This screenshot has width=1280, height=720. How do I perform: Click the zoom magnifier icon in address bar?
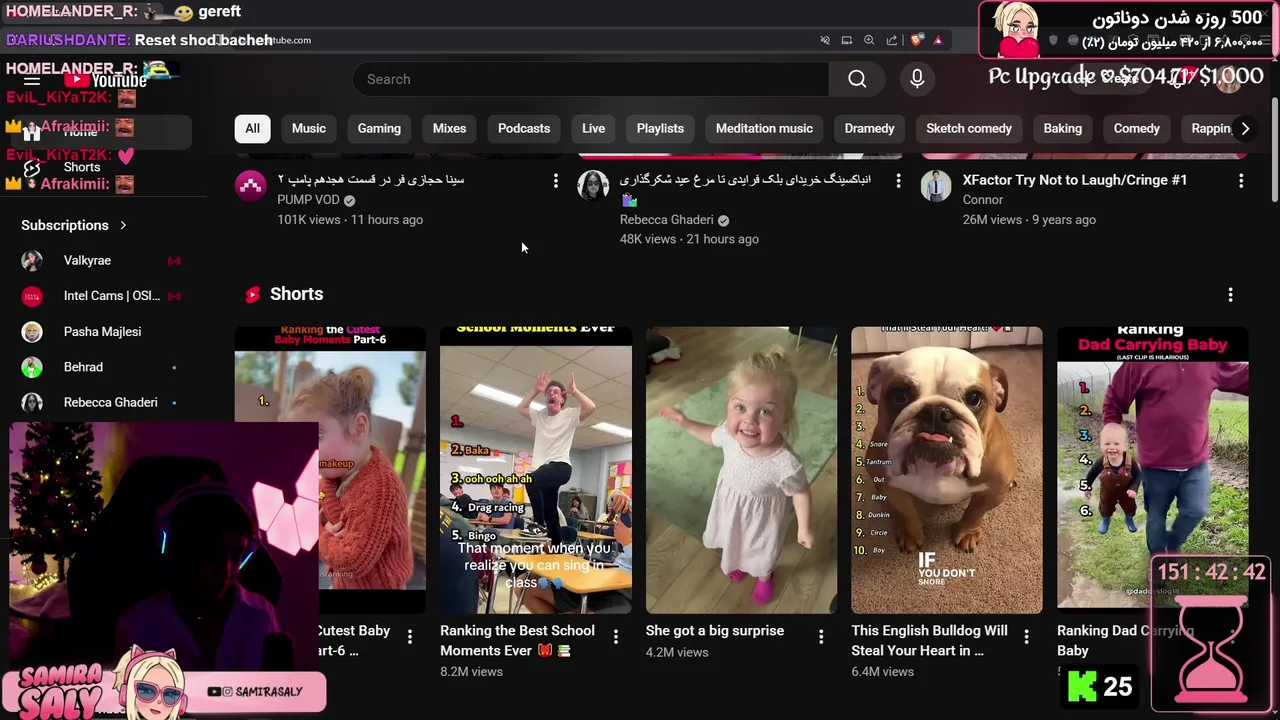point(869,40)
